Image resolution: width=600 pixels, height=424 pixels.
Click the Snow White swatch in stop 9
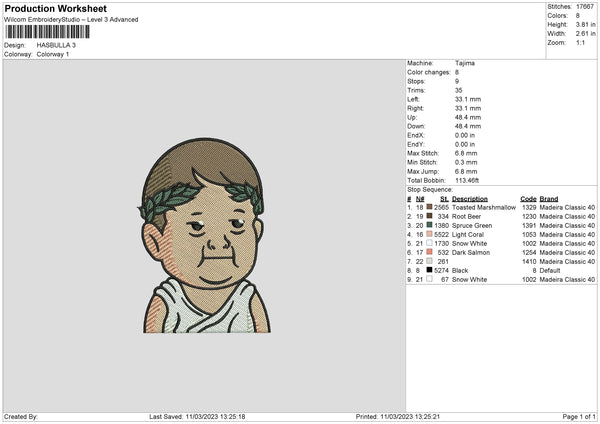click(429, 279)
